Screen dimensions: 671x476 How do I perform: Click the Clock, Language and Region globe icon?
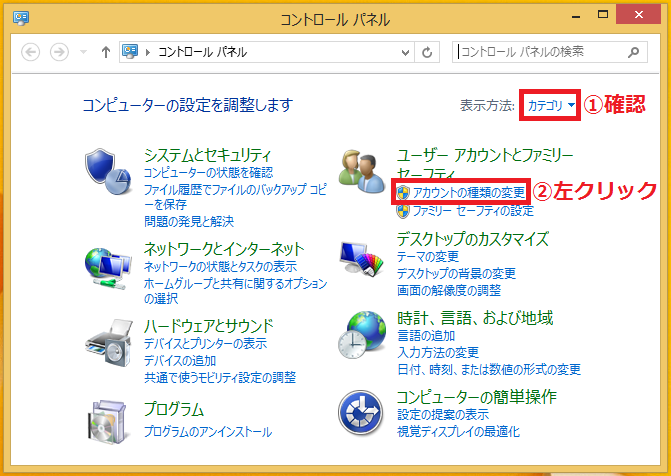tap(362, 335)
